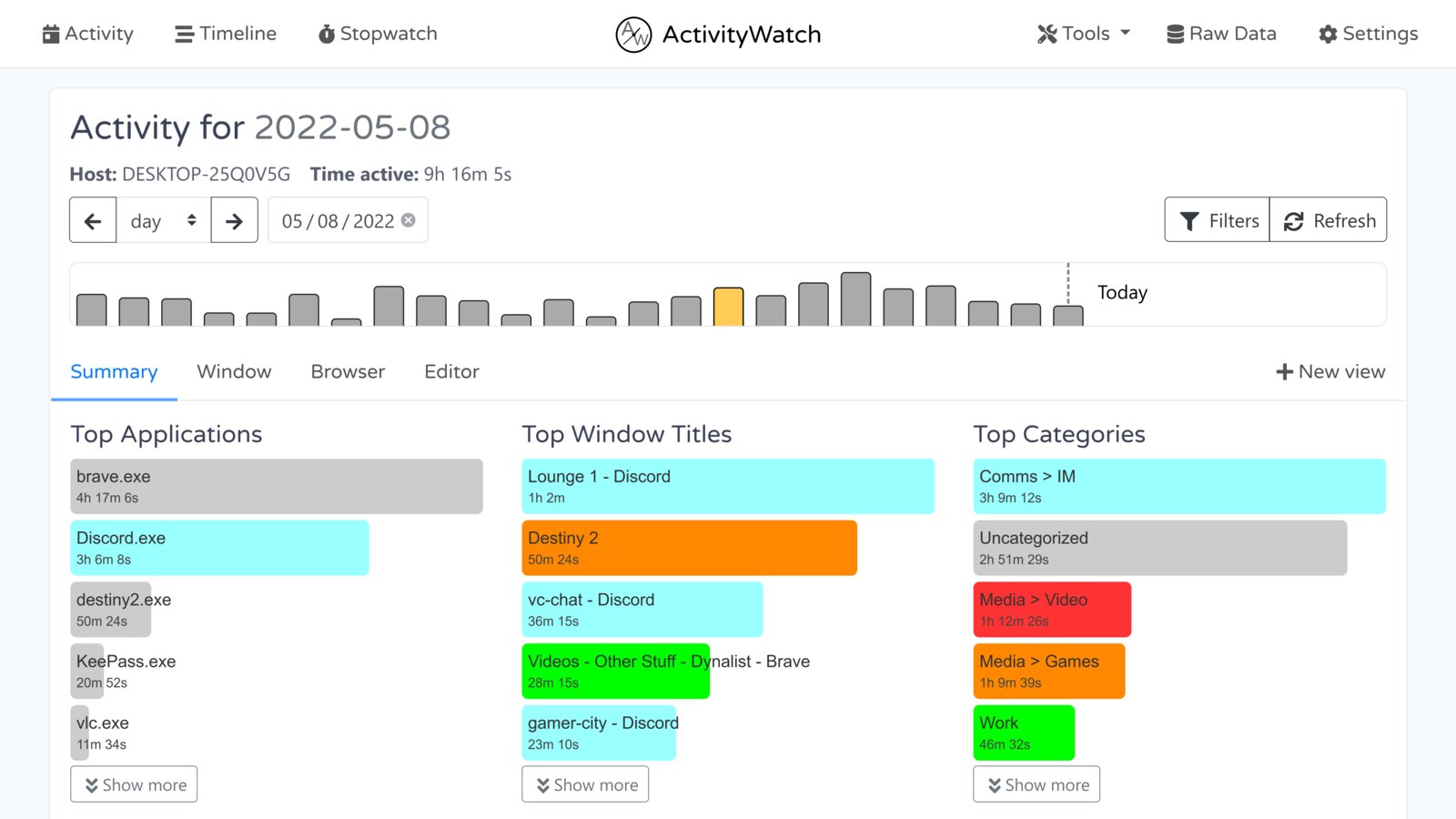Switch to the Window tab

click(234, 371)
